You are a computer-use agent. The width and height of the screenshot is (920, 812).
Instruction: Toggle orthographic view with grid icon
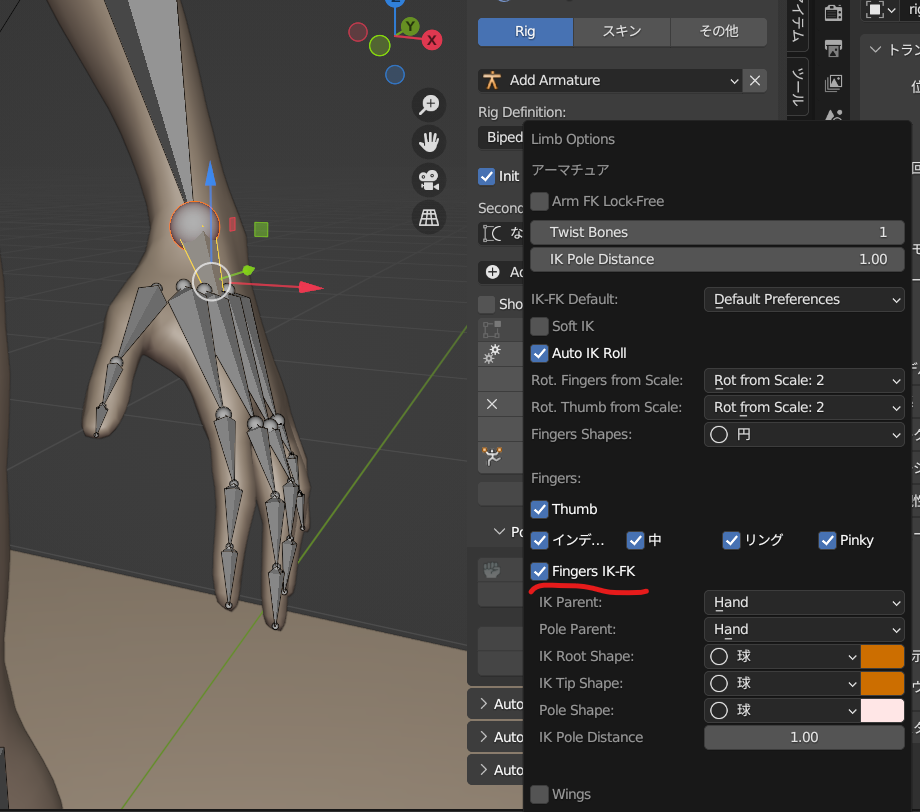(428, 218)
